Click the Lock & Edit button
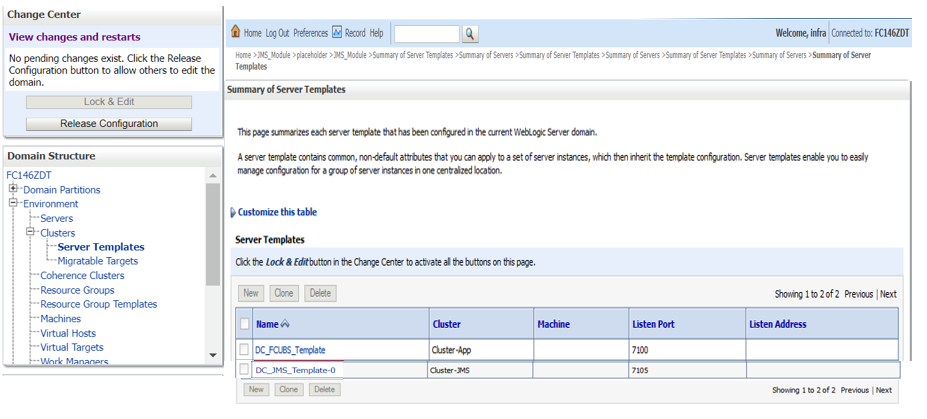The width and height of the screenshot is (927, 419). (x=109, y=102)
